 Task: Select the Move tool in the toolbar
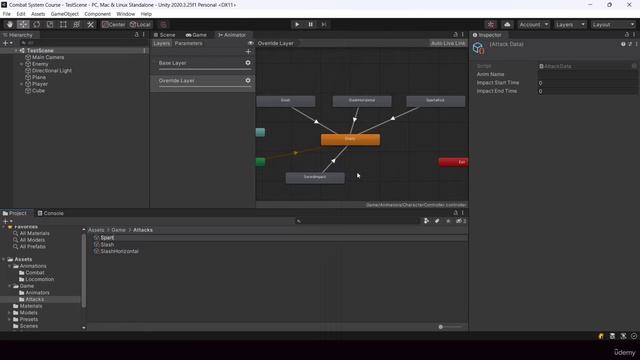coord(23,24)
